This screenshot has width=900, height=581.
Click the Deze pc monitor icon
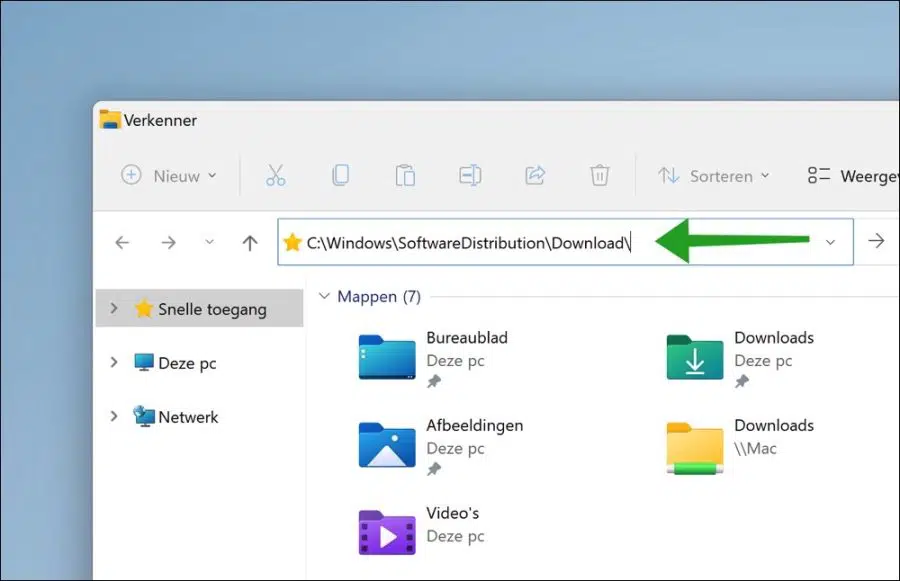(143, 363)
